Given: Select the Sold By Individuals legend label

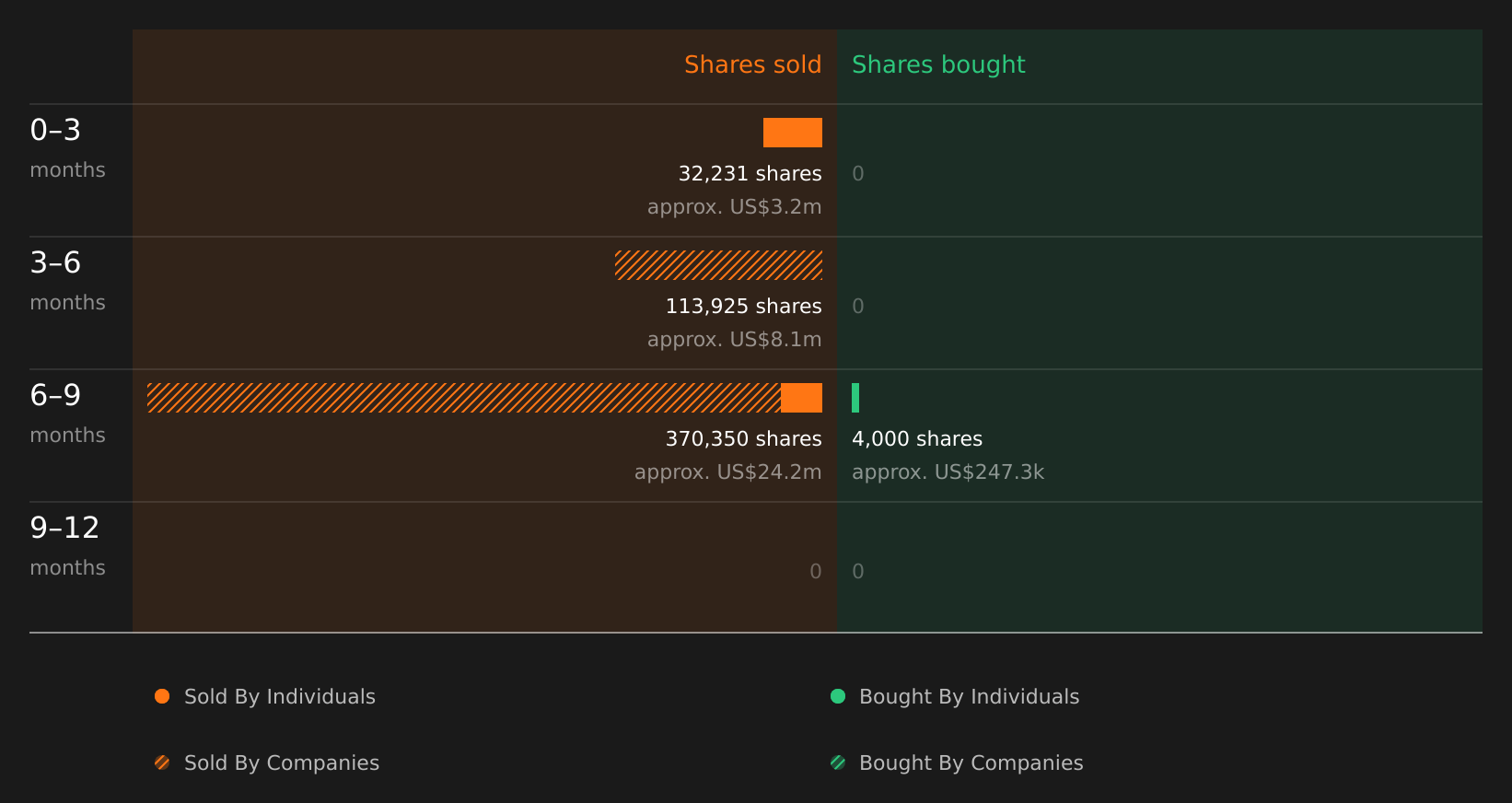Looking at the screenshot, I should (x=280, y=696).
